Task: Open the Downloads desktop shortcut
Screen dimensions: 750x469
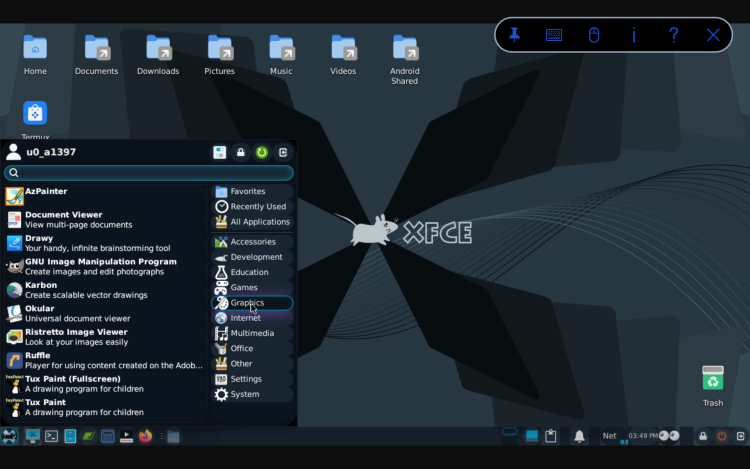Action: (158, 55)
